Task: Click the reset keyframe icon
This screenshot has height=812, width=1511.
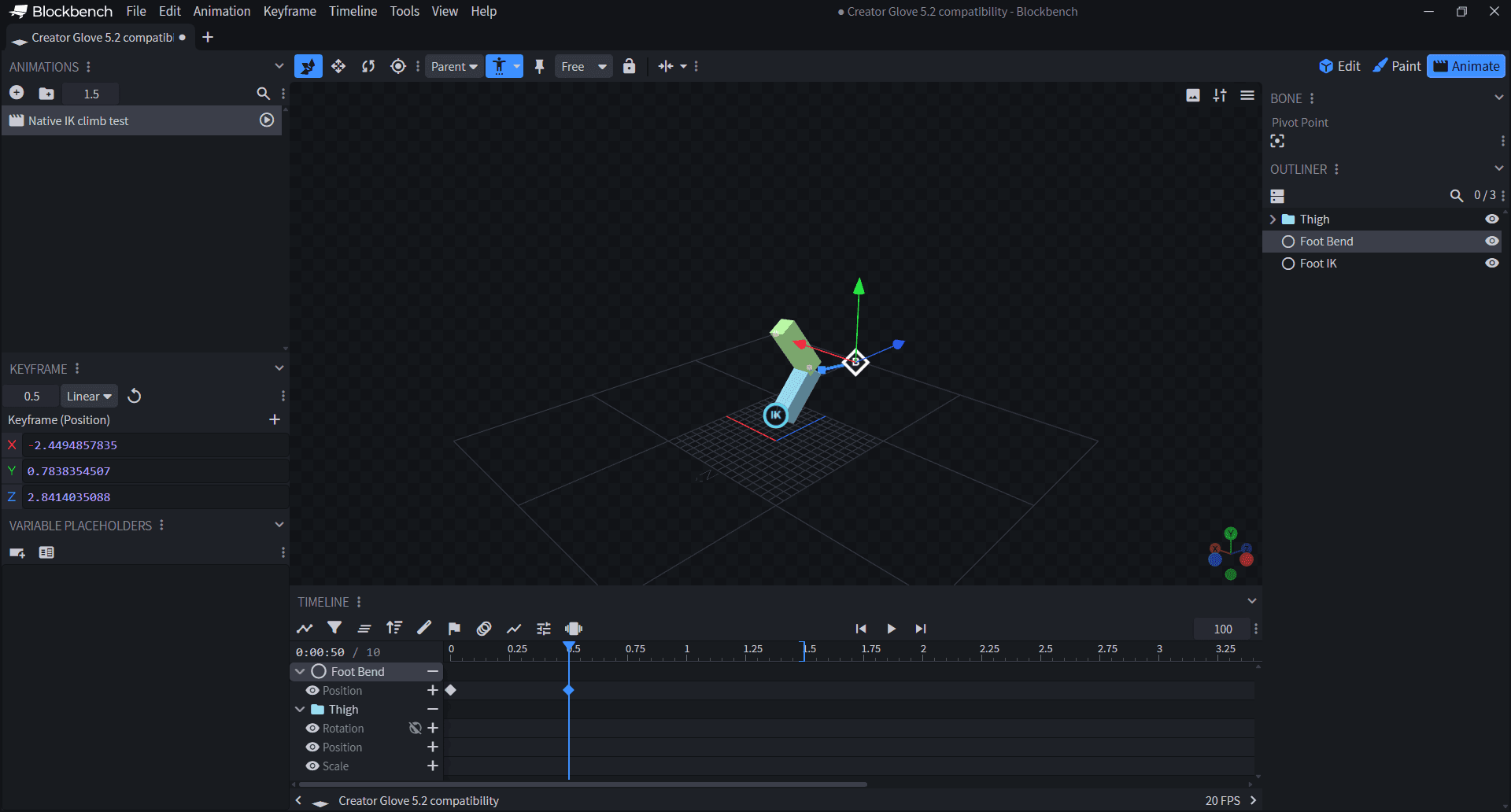Action: [135, 396]
